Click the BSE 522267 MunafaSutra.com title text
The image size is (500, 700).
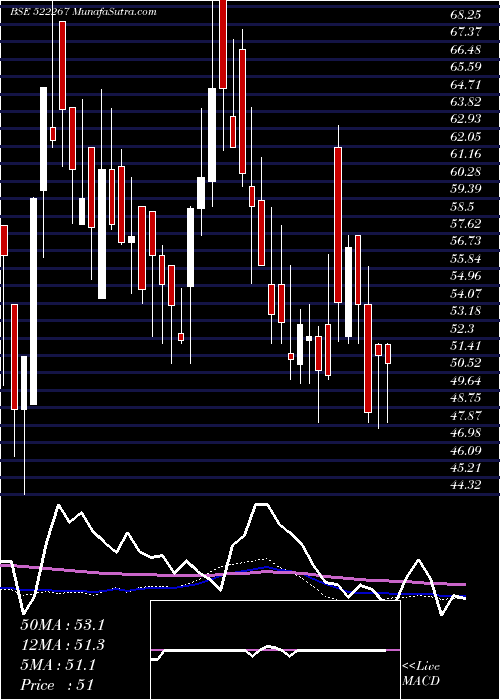click(83, 12)
